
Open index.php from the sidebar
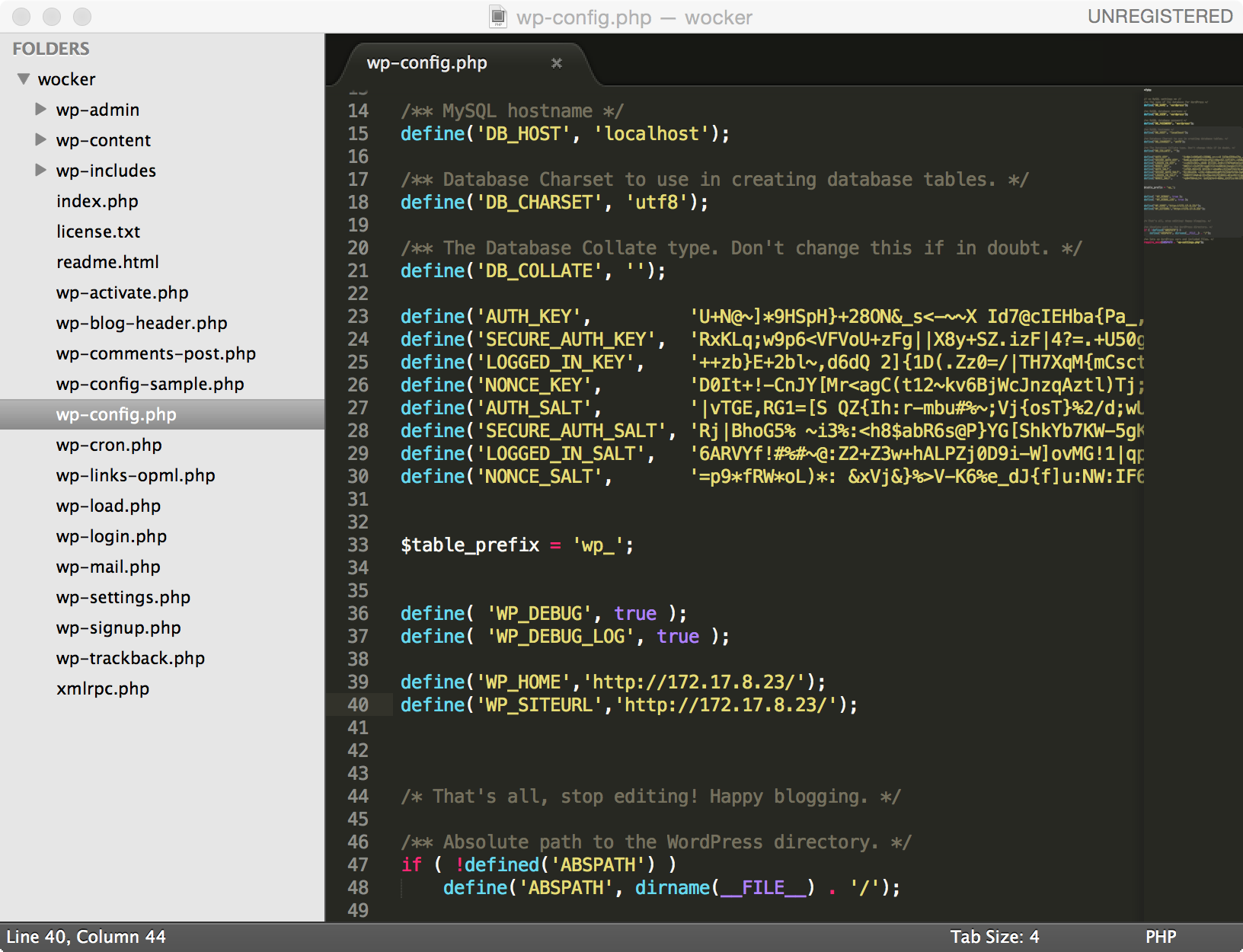[97, 201]
